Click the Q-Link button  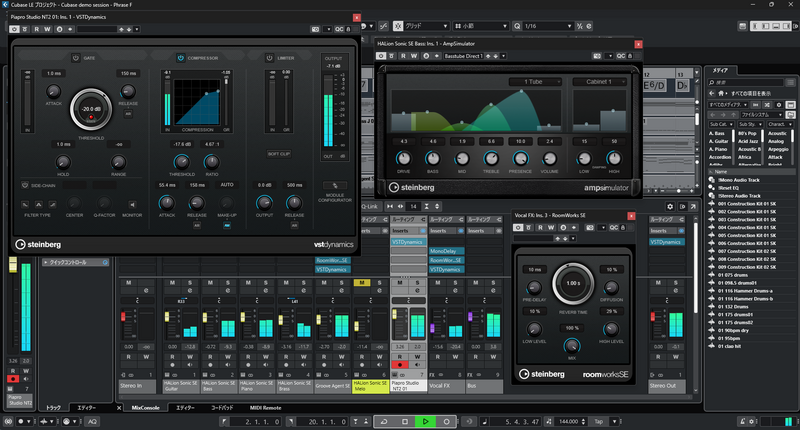370,207
